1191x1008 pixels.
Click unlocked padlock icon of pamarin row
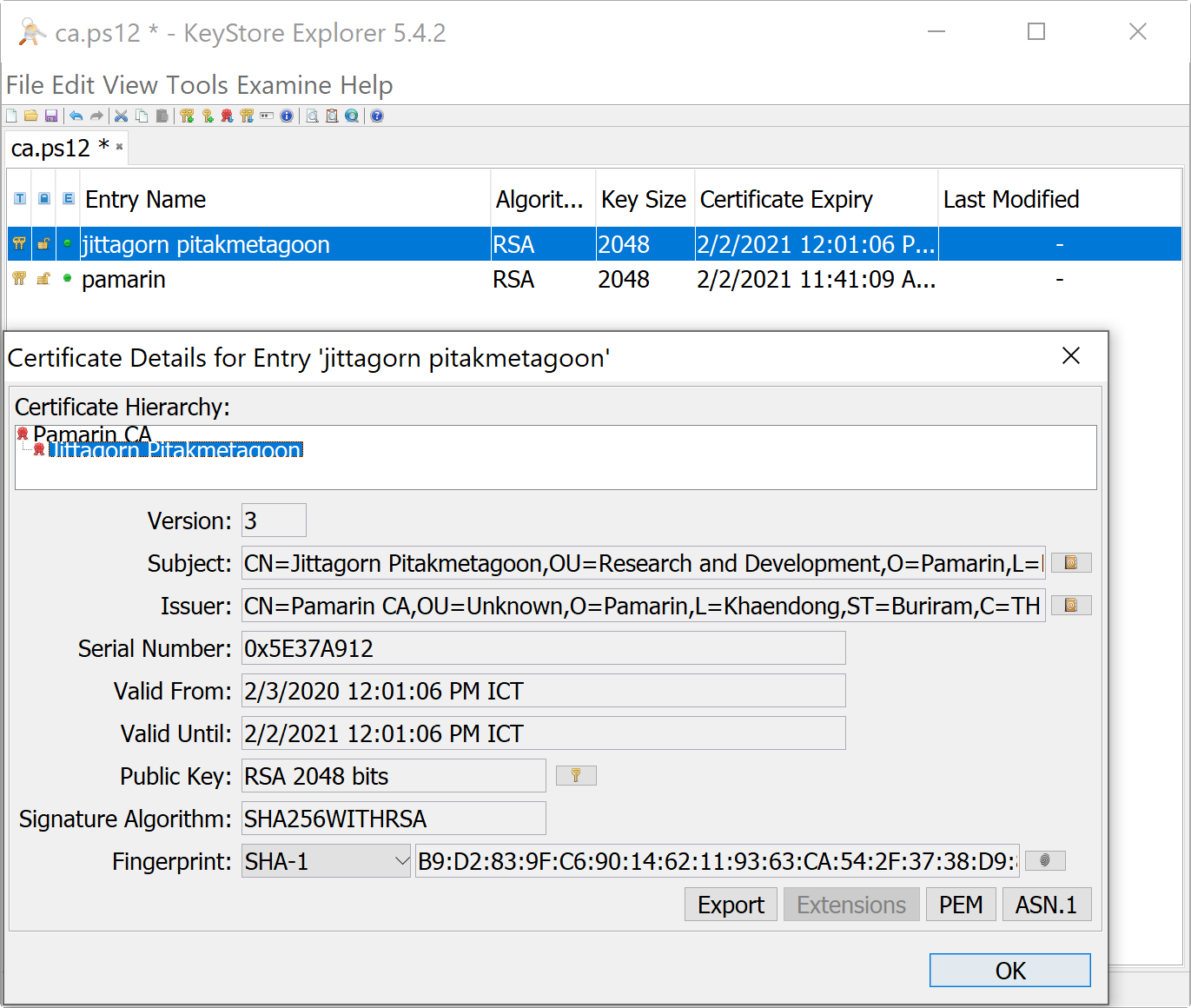(x=43, y=279)
